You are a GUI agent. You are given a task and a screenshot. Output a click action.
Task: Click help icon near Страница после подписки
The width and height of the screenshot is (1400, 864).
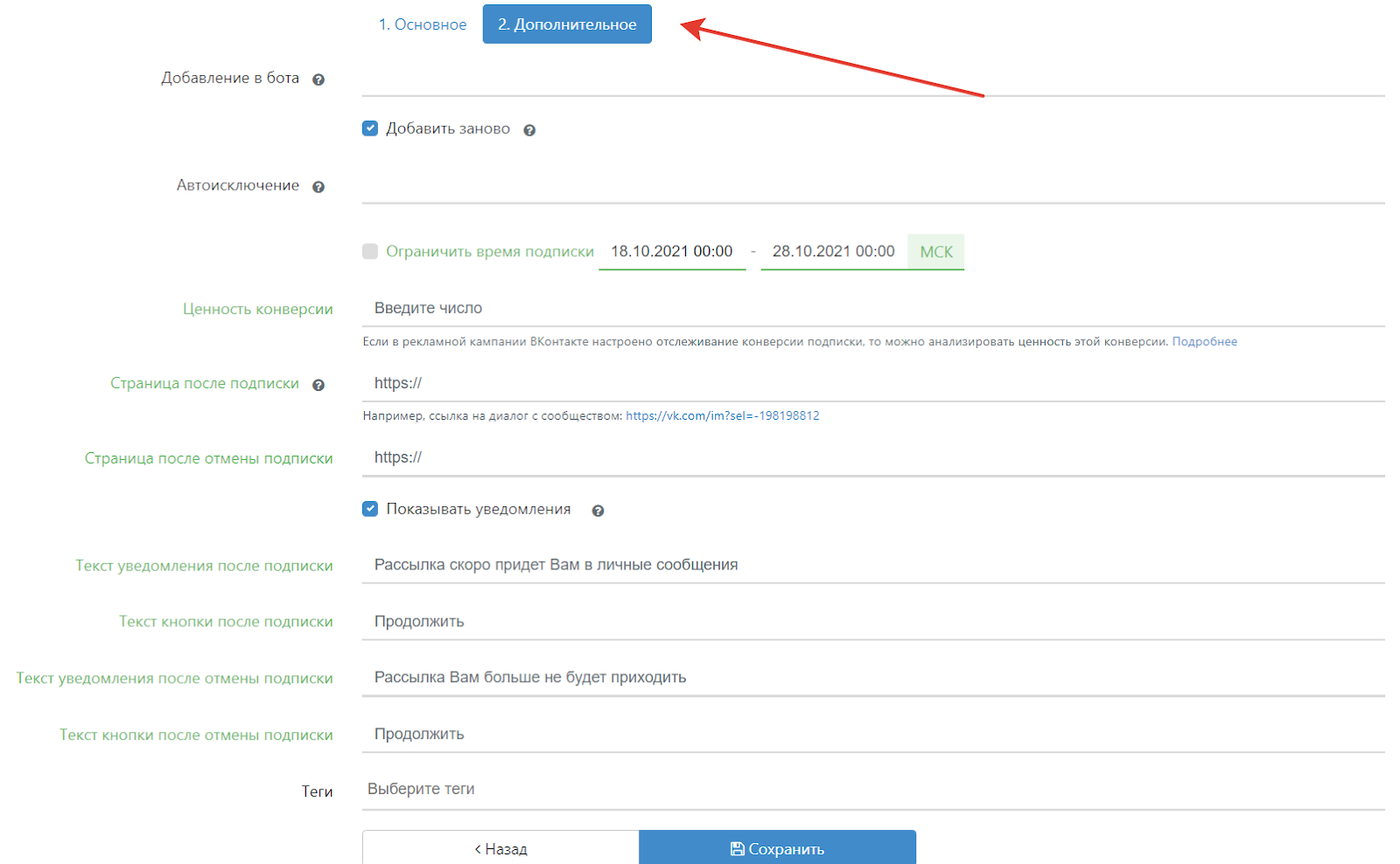coord(318,385)
